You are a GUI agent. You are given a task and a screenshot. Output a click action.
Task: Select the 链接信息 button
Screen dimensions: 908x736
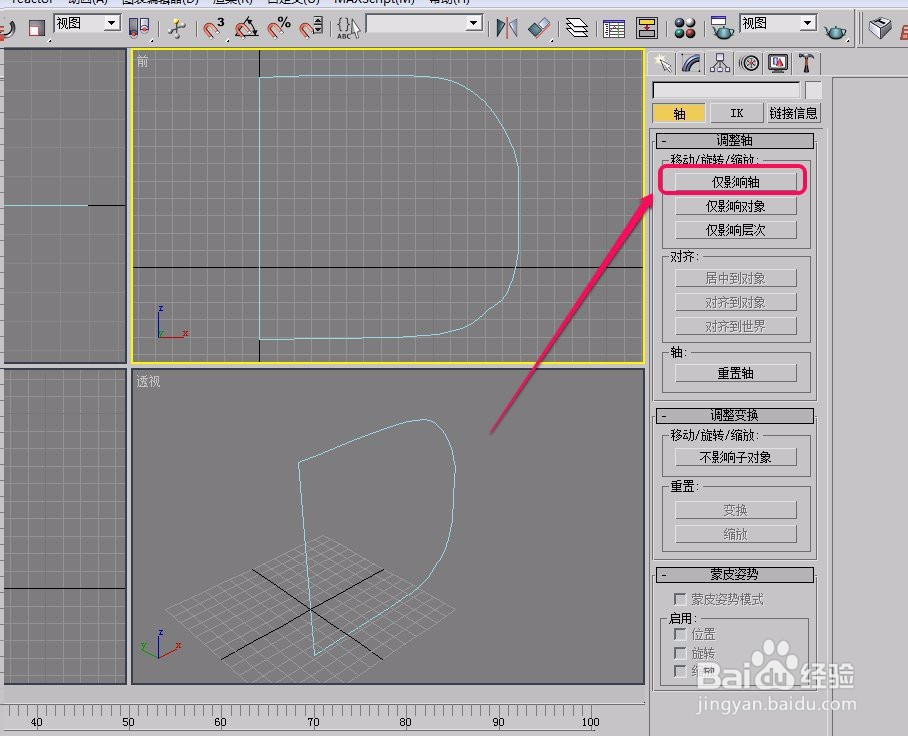tap(793, 113)
